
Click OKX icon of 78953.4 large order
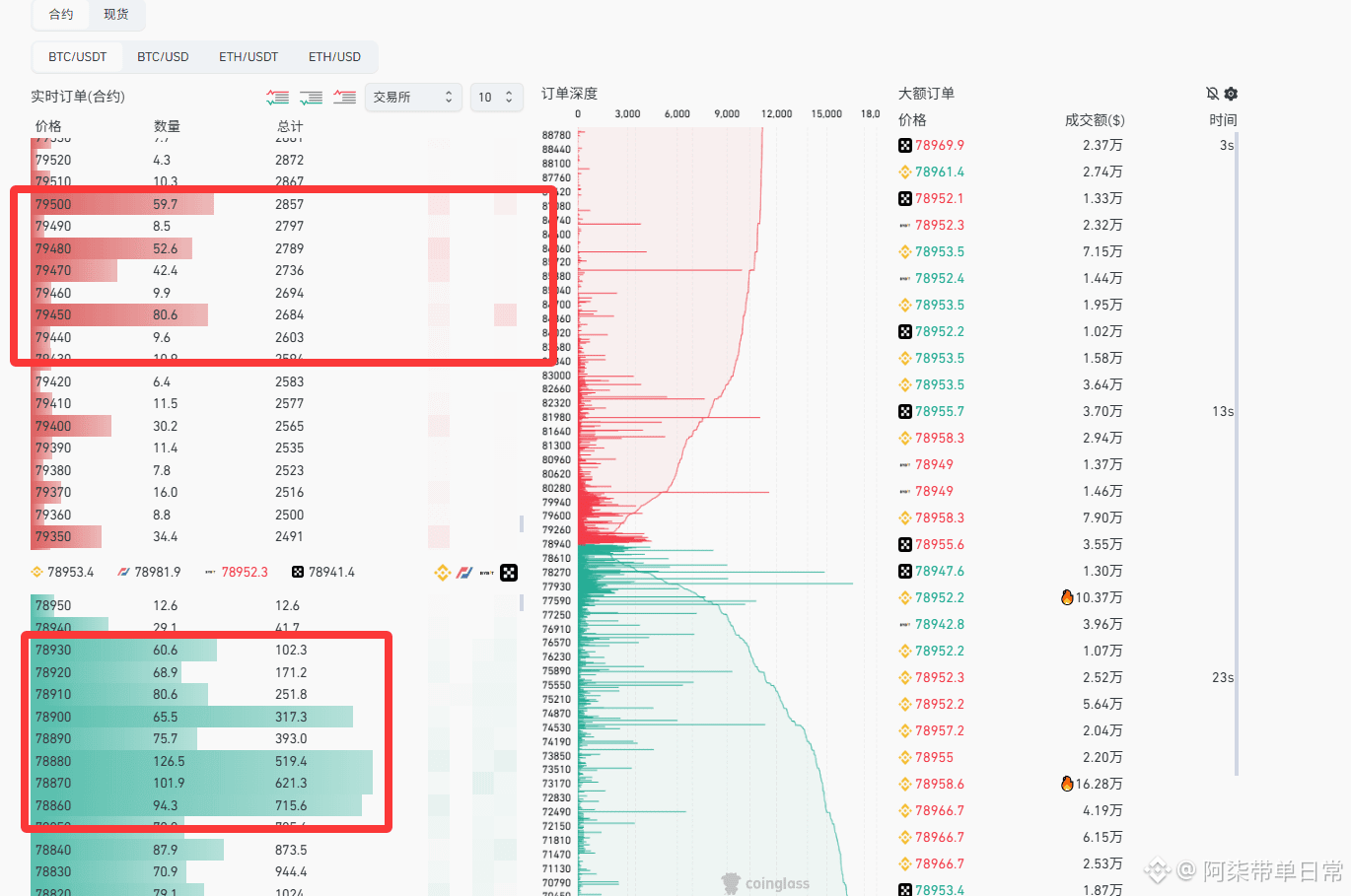(x=905, y=889)
